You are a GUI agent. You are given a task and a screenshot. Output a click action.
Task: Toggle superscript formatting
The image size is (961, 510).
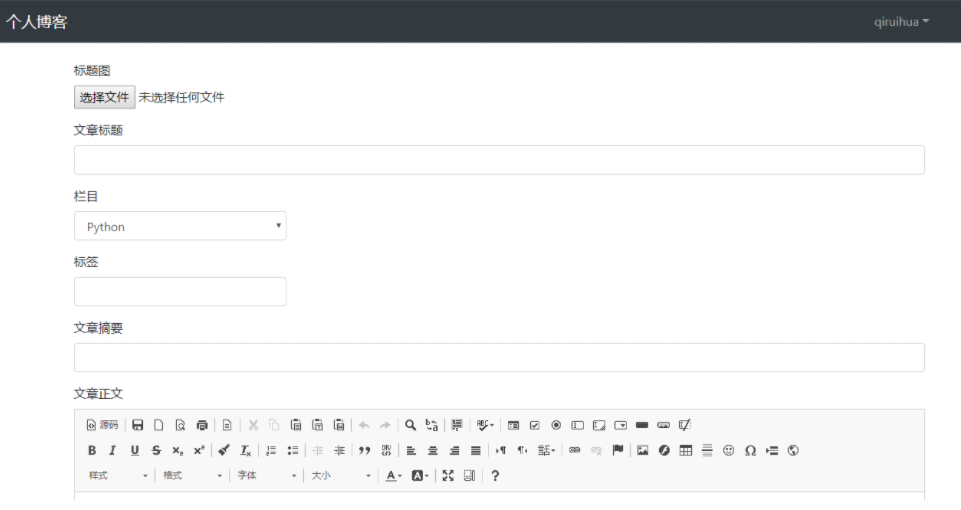pos(199,451)
